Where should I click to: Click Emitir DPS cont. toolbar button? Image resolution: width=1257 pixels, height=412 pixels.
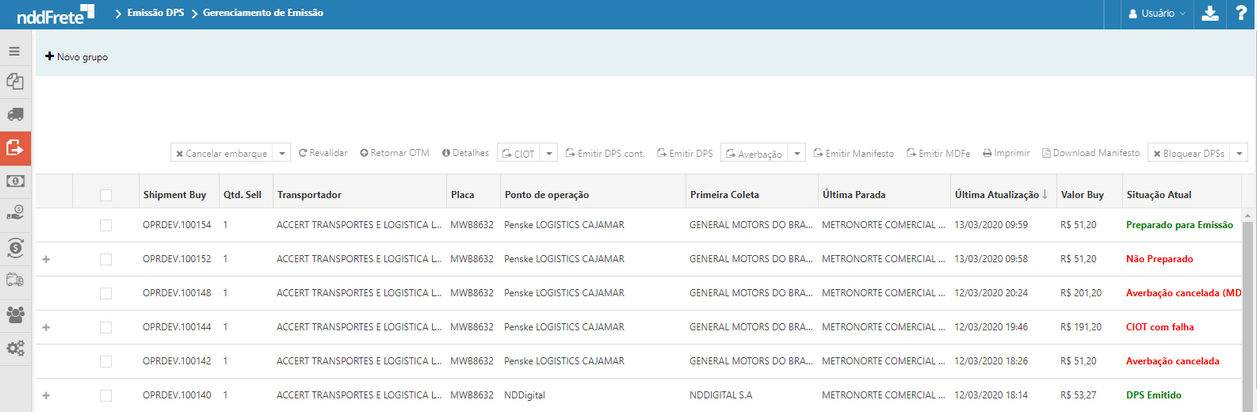coord(604,153)
